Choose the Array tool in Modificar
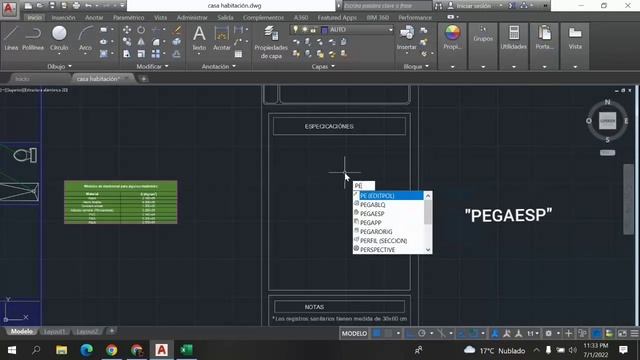The height and width of the screenshot is (360, 640). pos(156,53)
